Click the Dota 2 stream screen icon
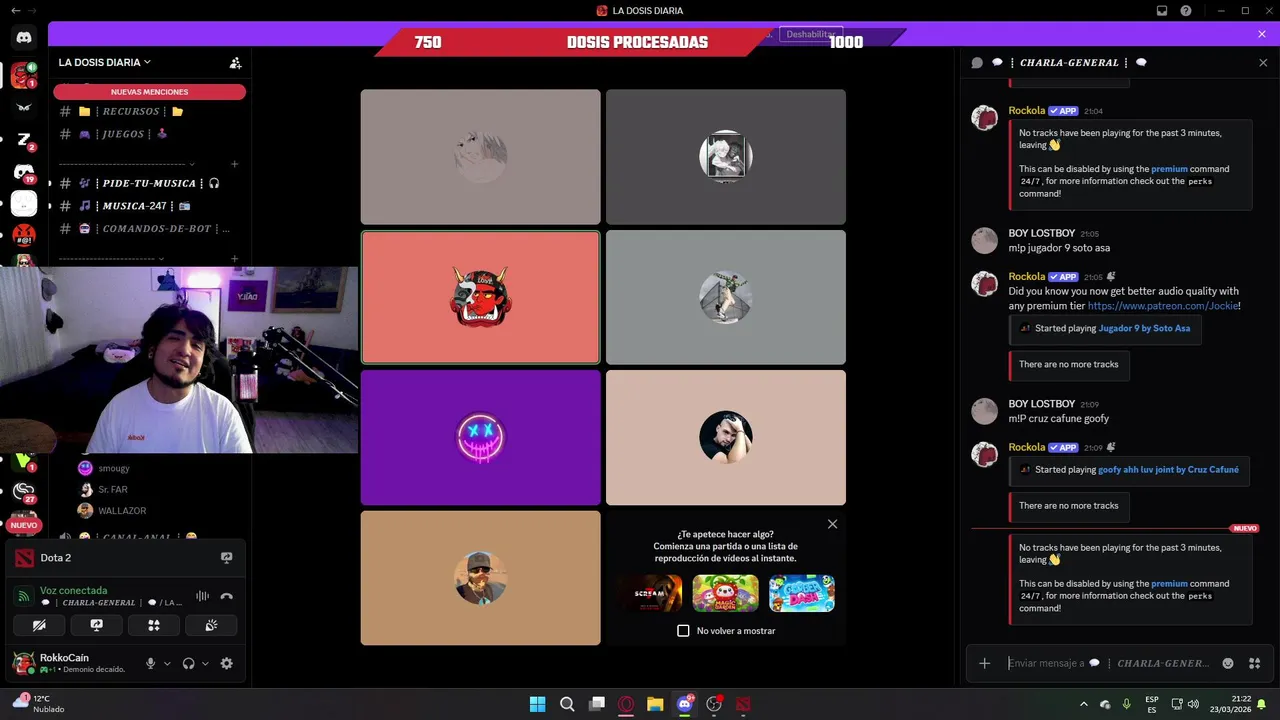 point(226,558)
